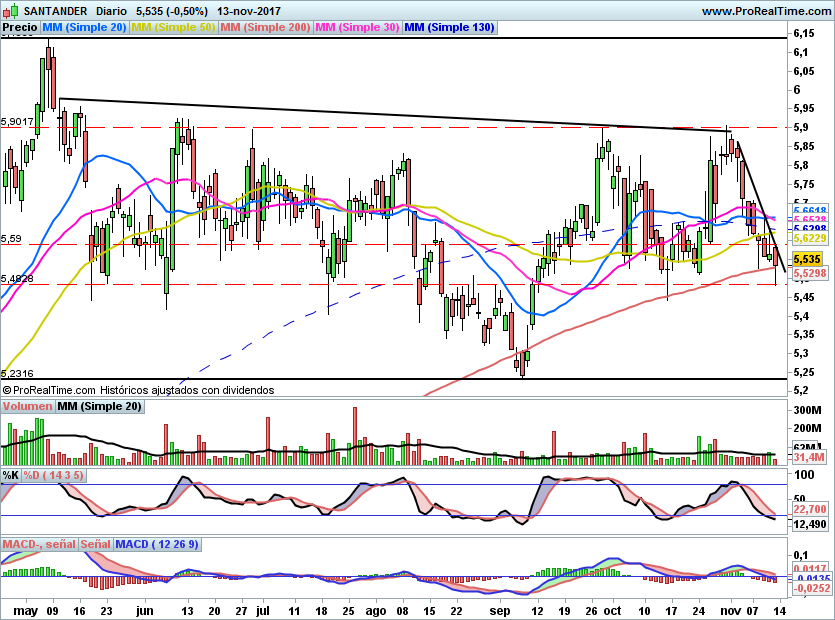Click the Señal line label
The width and height of the screenshot is (835, 620).
point(95,544)
